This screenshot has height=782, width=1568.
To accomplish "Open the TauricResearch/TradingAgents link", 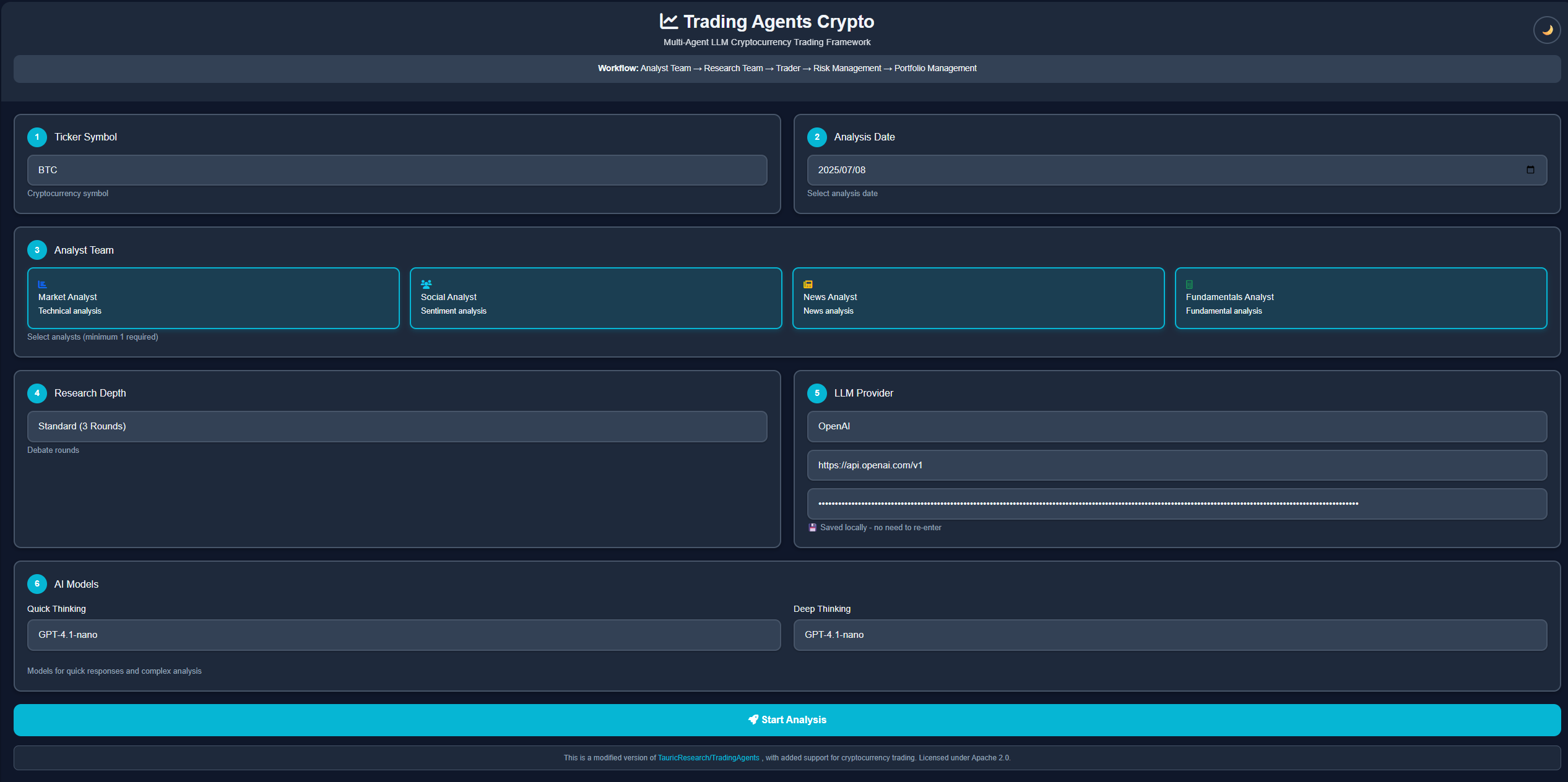I will point(708,758).
